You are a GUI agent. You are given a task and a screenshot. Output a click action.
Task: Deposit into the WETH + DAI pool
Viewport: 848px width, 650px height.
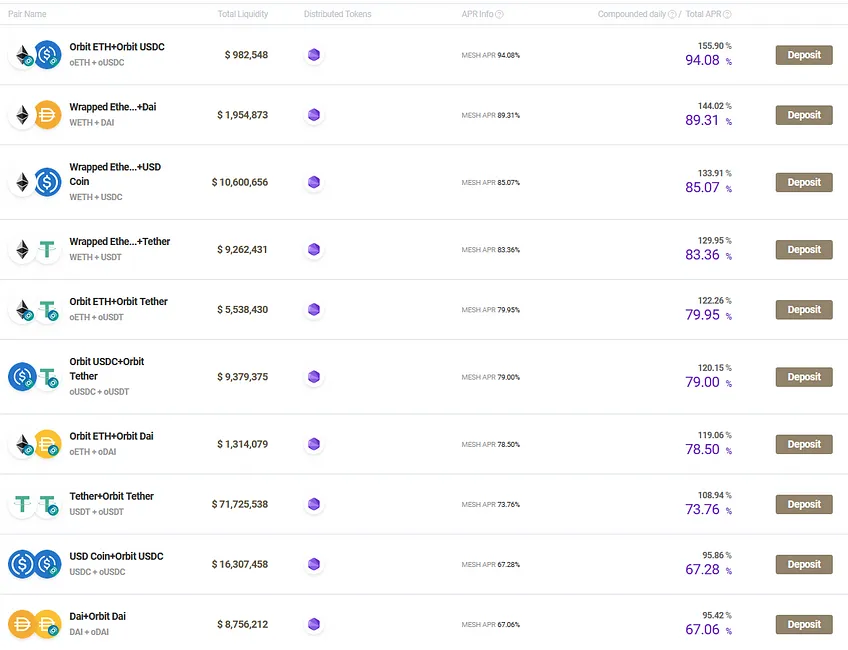tap(804, 115)
